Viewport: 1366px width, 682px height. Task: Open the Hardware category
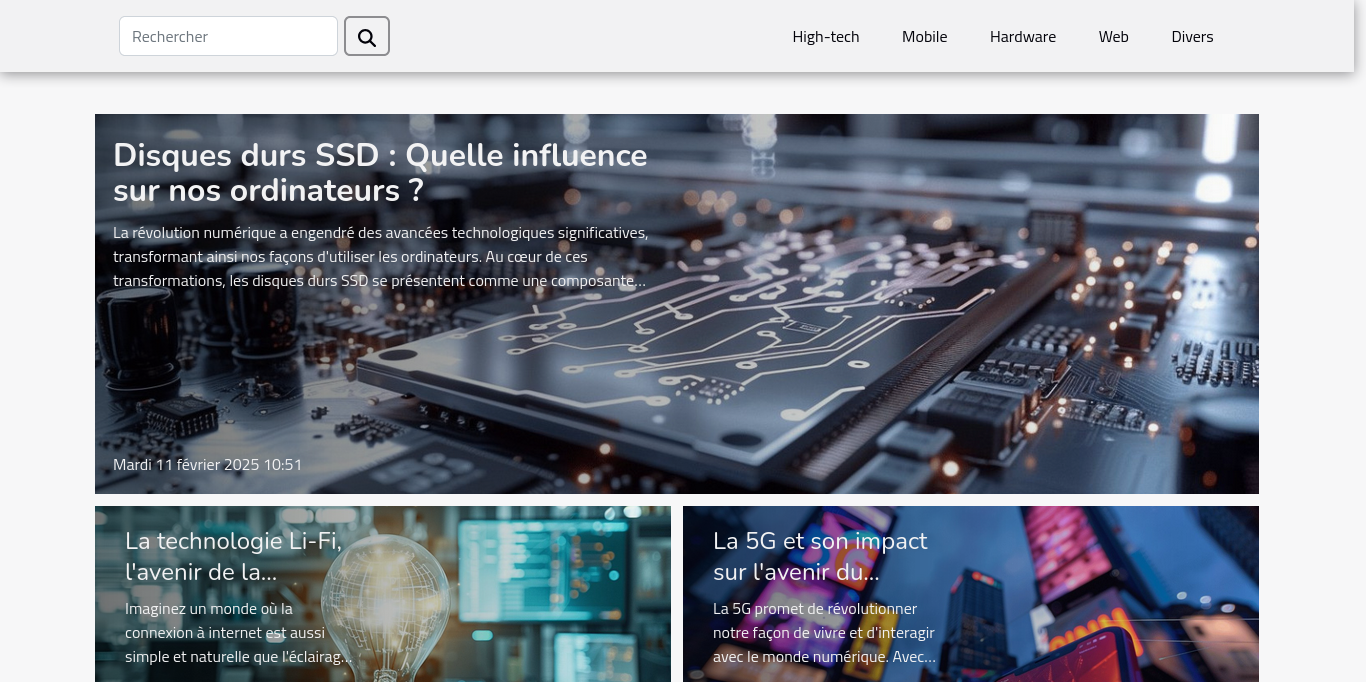(1022, 37)
